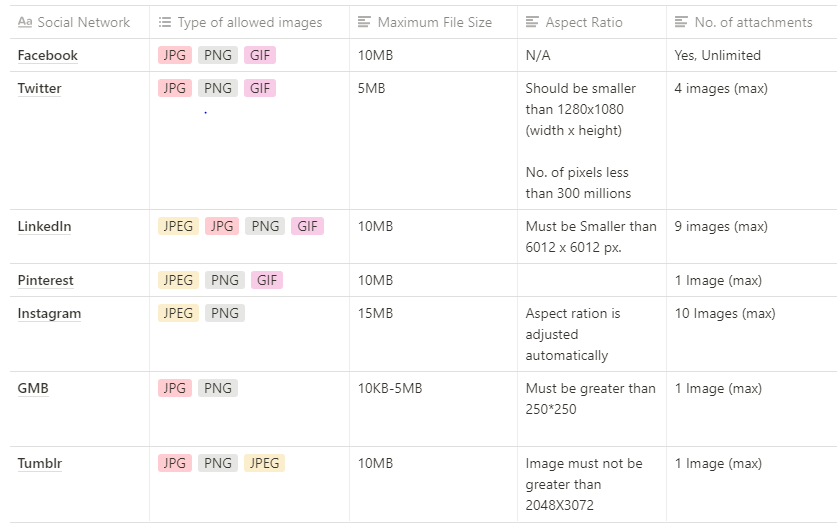Click the Instagram row title
The height and width of the screenshot is (525, 837).
coord(49,314)
